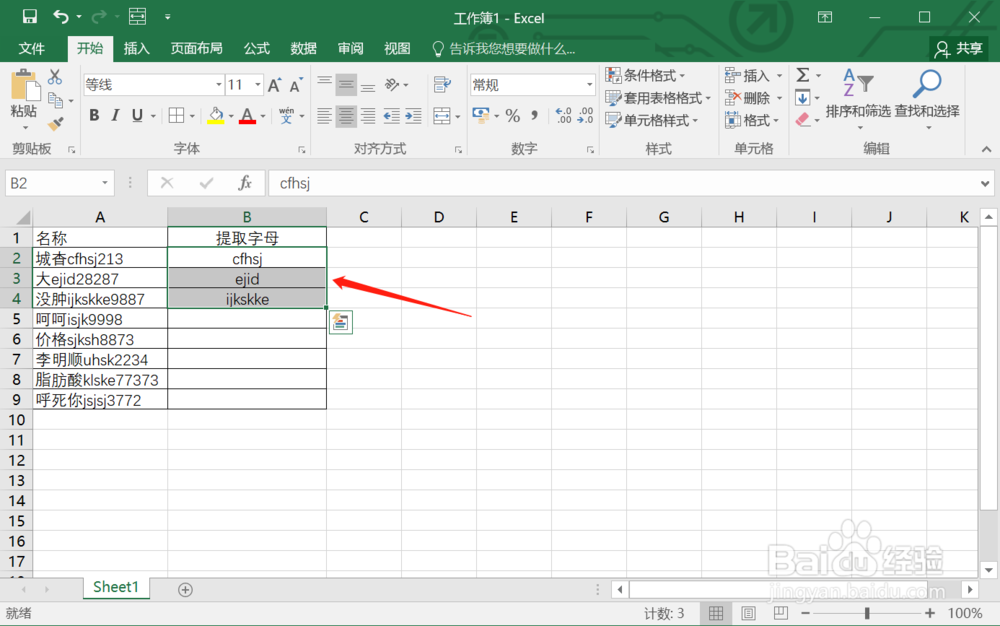The image size is (1000, 626).
Task: Toggle Normal view in the status bar
Action: tap(716, 613)
